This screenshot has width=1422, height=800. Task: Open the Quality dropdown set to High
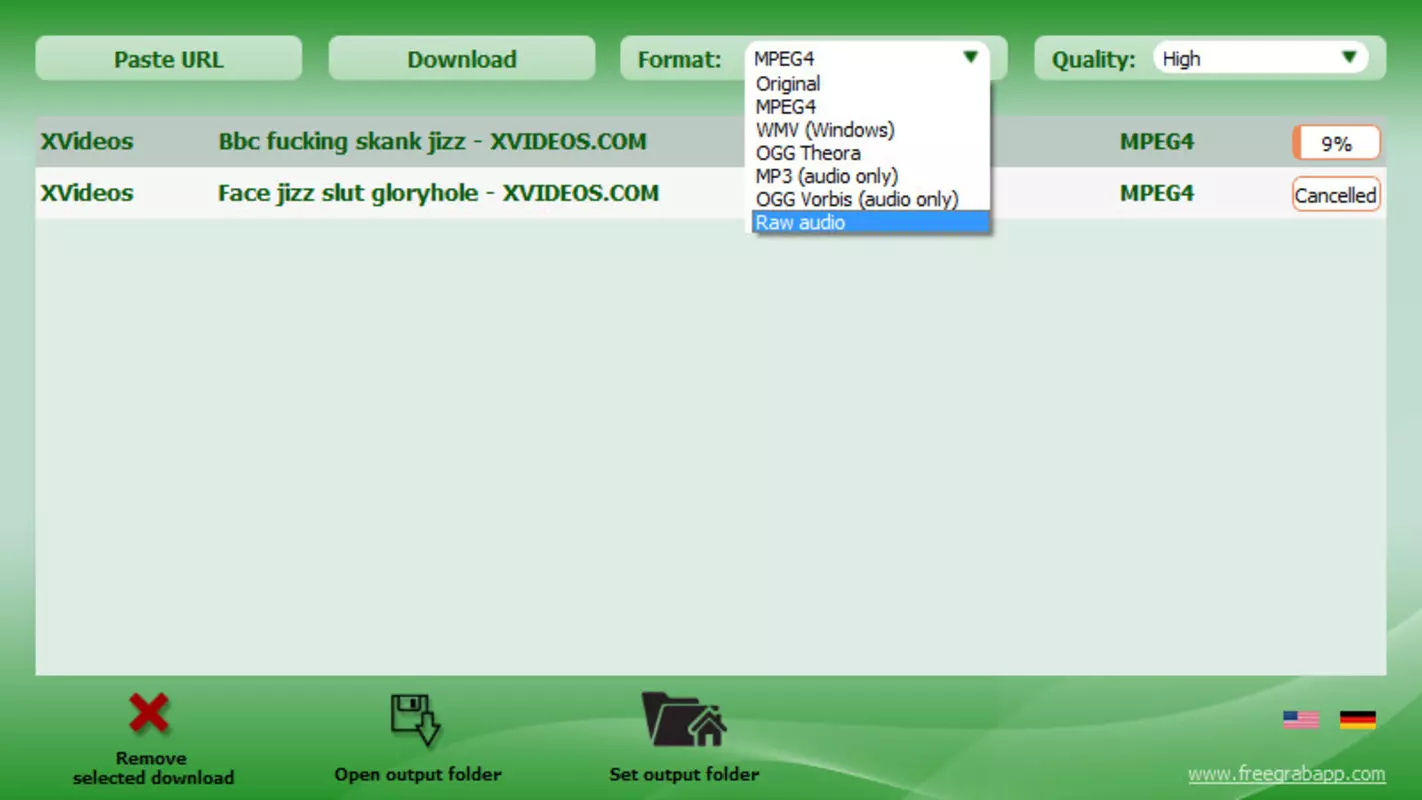pyautogui.click(x=1261, y=58)
